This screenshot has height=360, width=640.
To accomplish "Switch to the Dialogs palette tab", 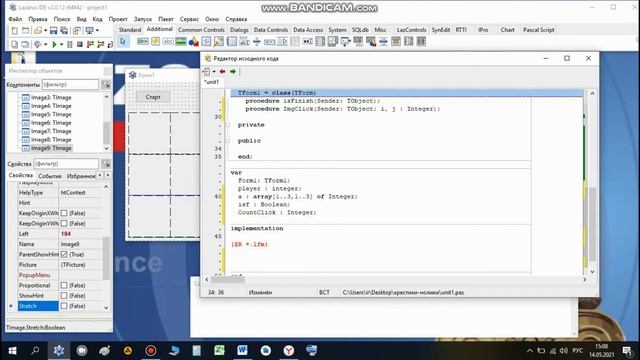I will 239,30.
